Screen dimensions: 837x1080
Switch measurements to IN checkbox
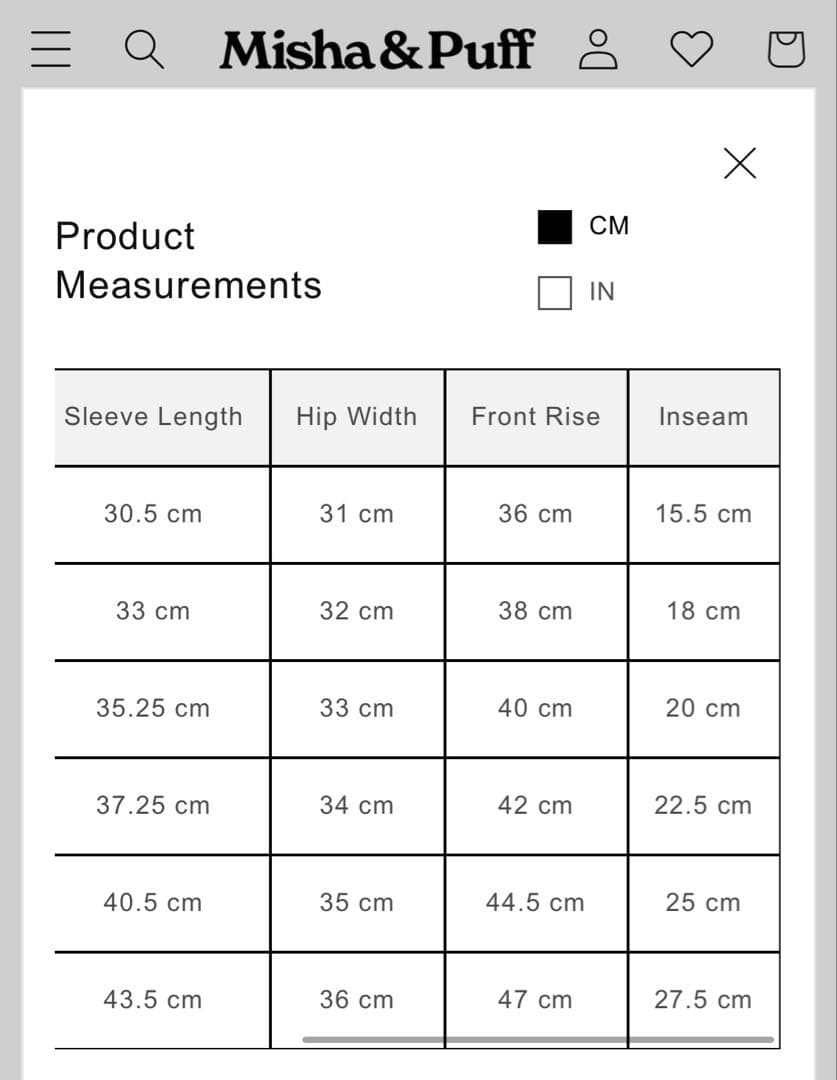pyautogui.click(x=555, y=293)
